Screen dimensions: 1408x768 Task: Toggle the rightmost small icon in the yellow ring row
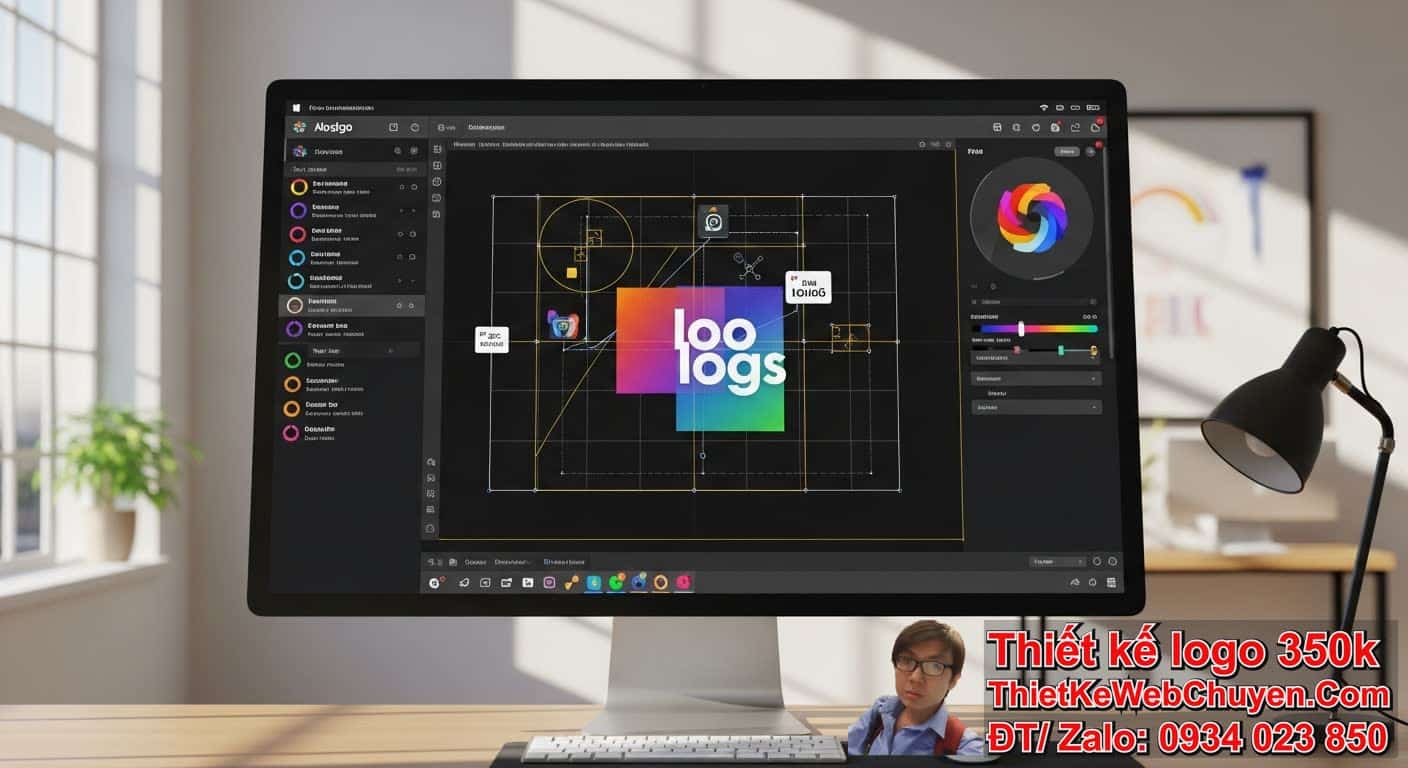tap(414, 187)
